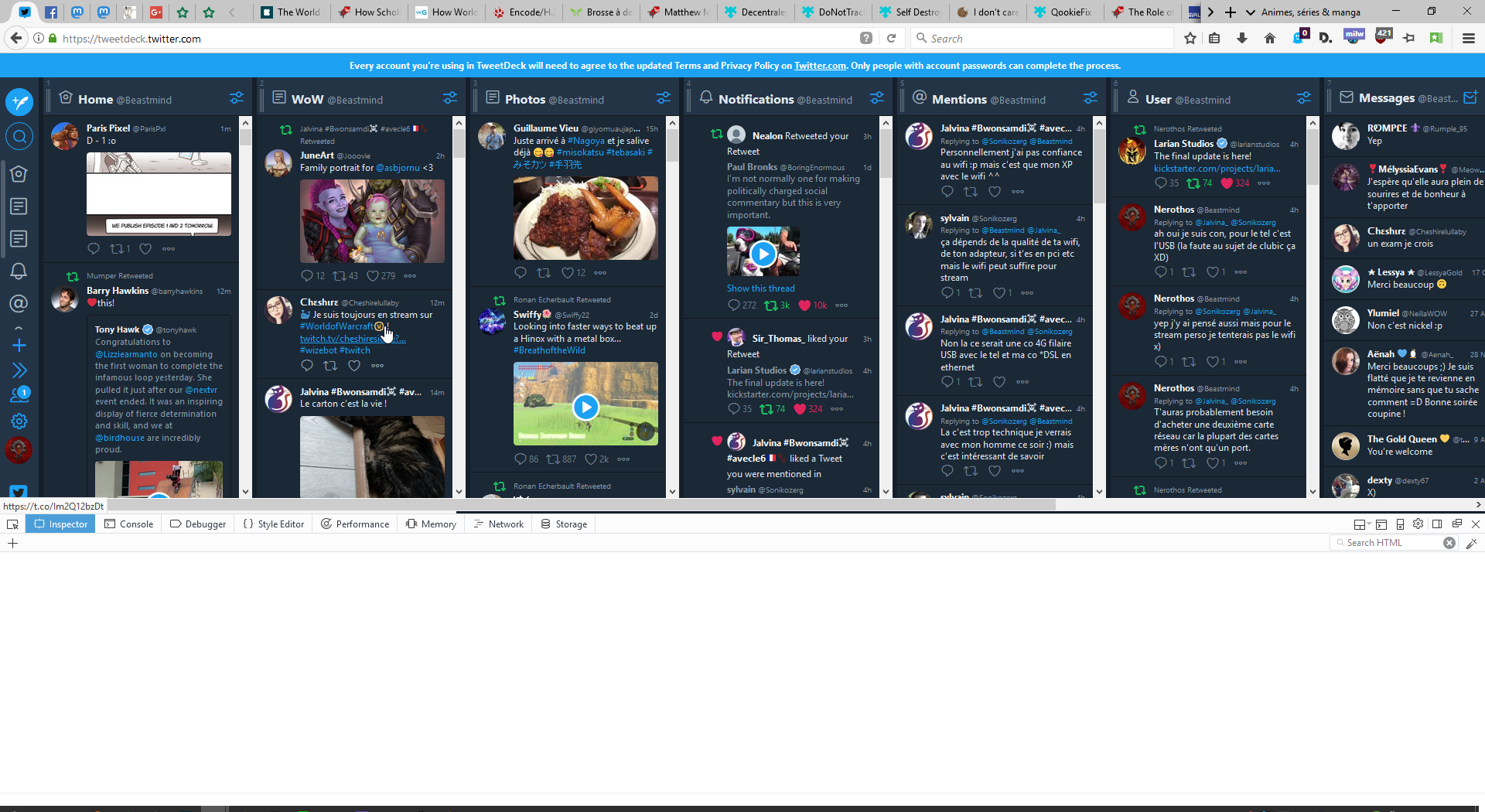
Task: Open Mentions column settings
Action: click(x=1091, y=97)
